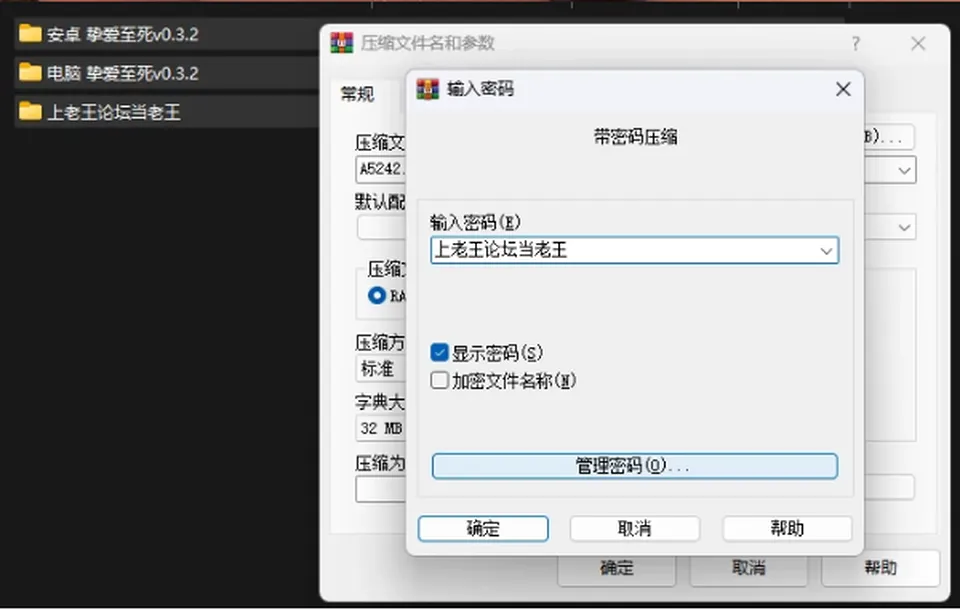This screenshot has height=610, width=960.
Task: Click the question mark help icon
Action: click(x=856, y=43)
